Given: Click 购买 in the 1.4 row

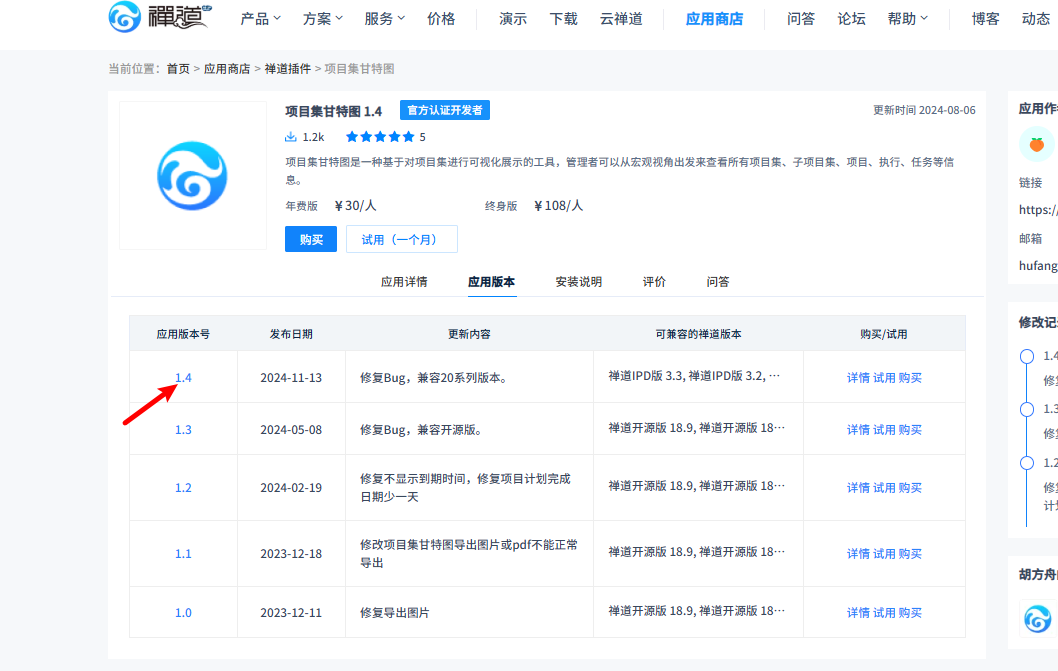Looking at the screenshot, I should [910, 378].
